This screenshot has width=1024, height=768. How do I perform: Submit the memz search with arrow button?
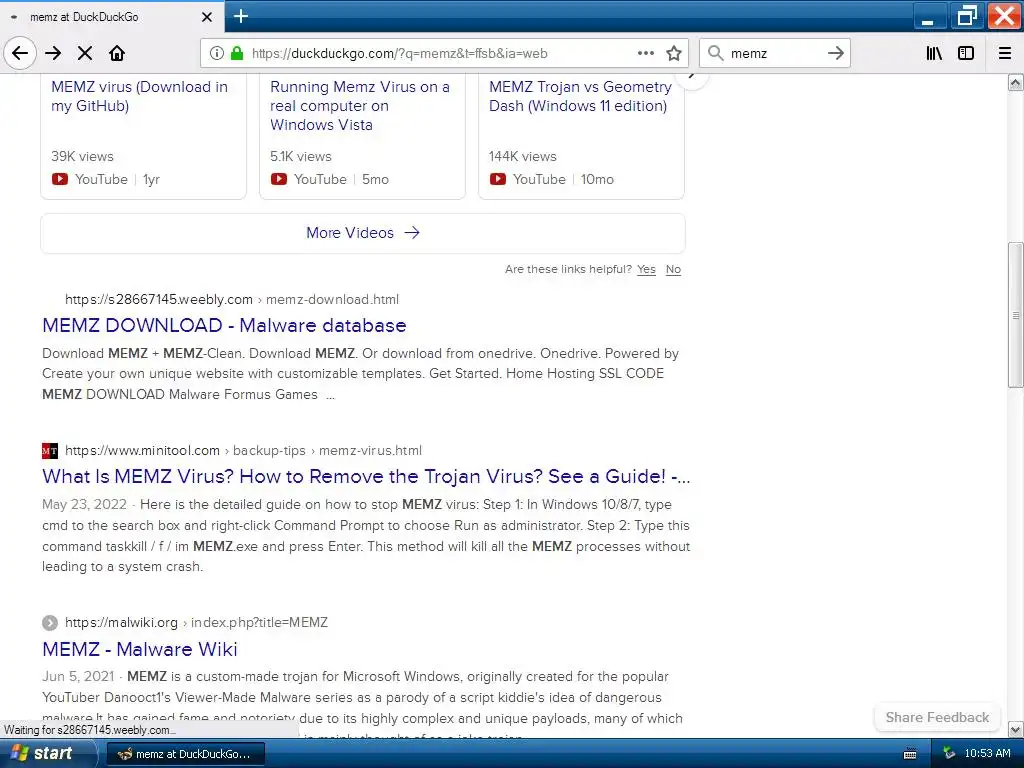click(x=836, y=53)
